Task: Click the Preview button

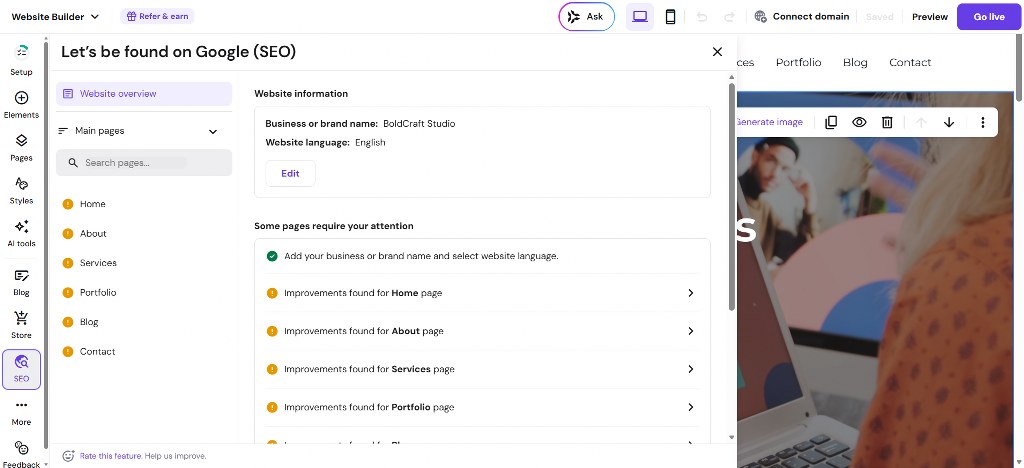Action: (929, 17)
